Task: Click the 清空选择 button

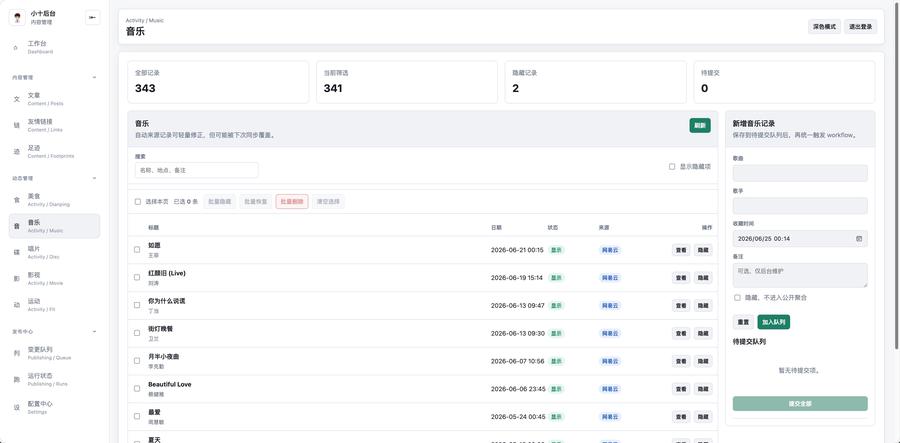Action: (x=328, y=201)
